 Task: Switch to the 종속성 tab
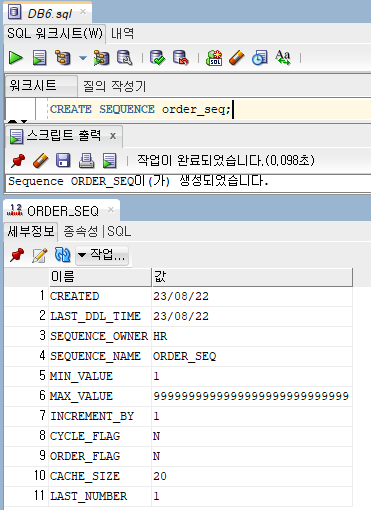[81, 232]
